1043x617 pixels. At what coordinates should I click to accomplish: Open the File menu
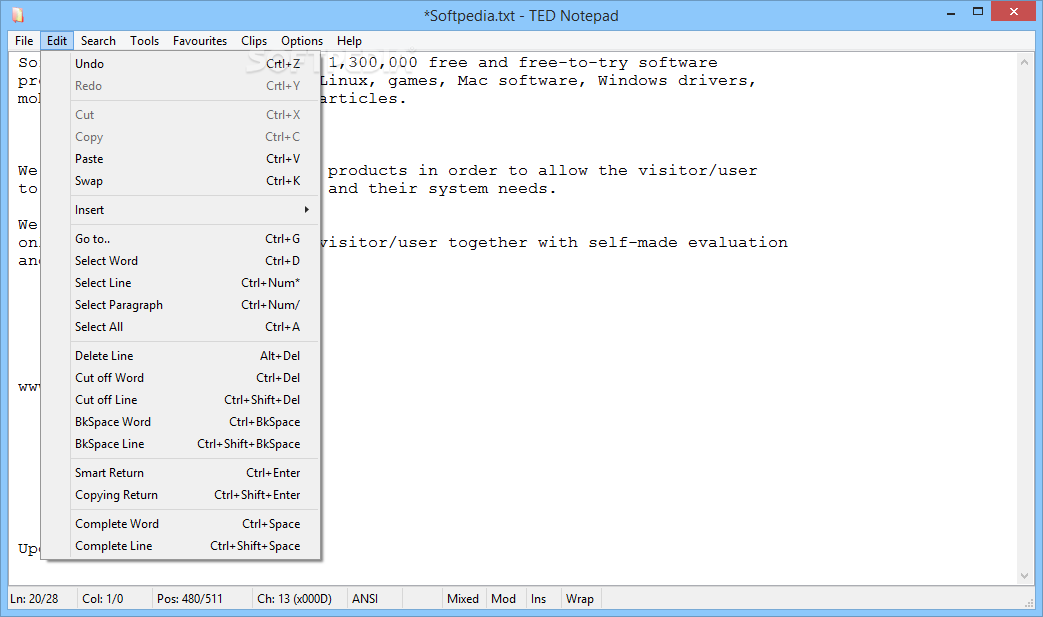[24, 41]
